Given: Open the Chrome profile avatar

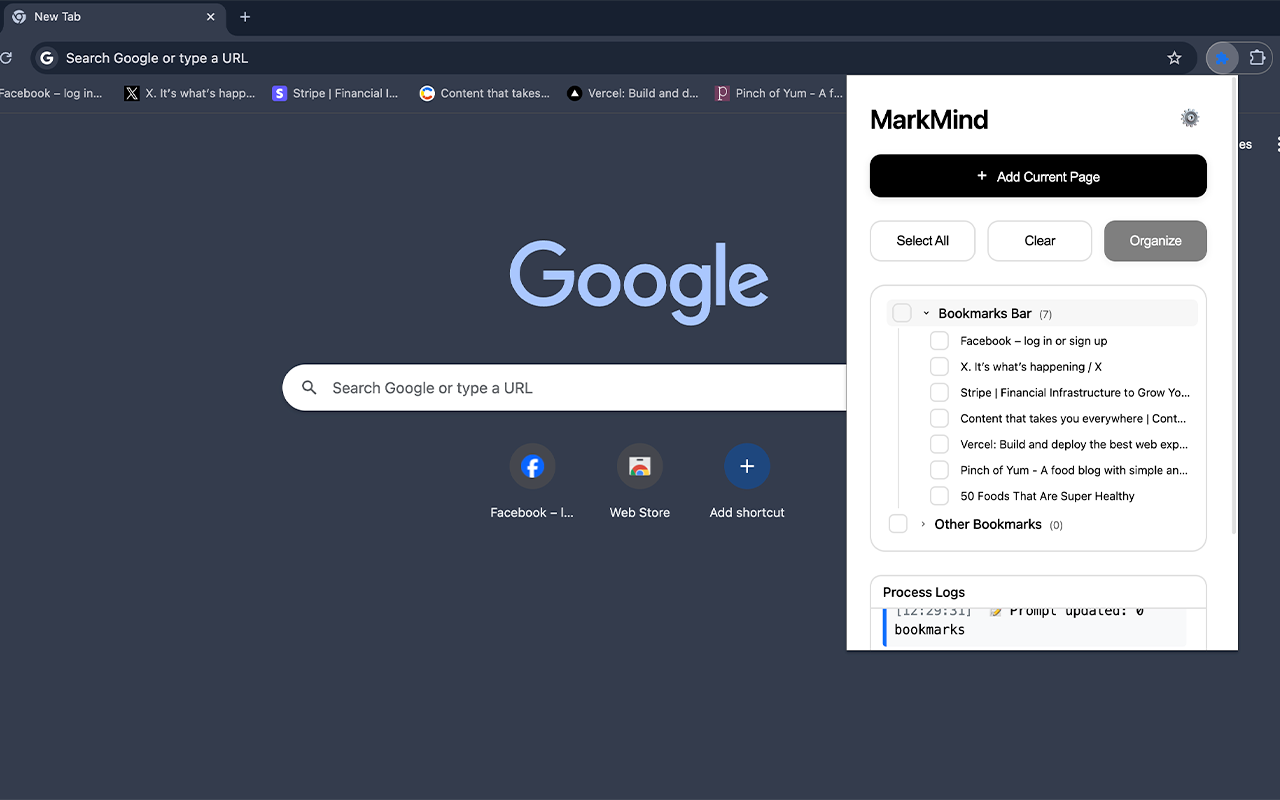Looking at the screenshot, I should 1222,58.
